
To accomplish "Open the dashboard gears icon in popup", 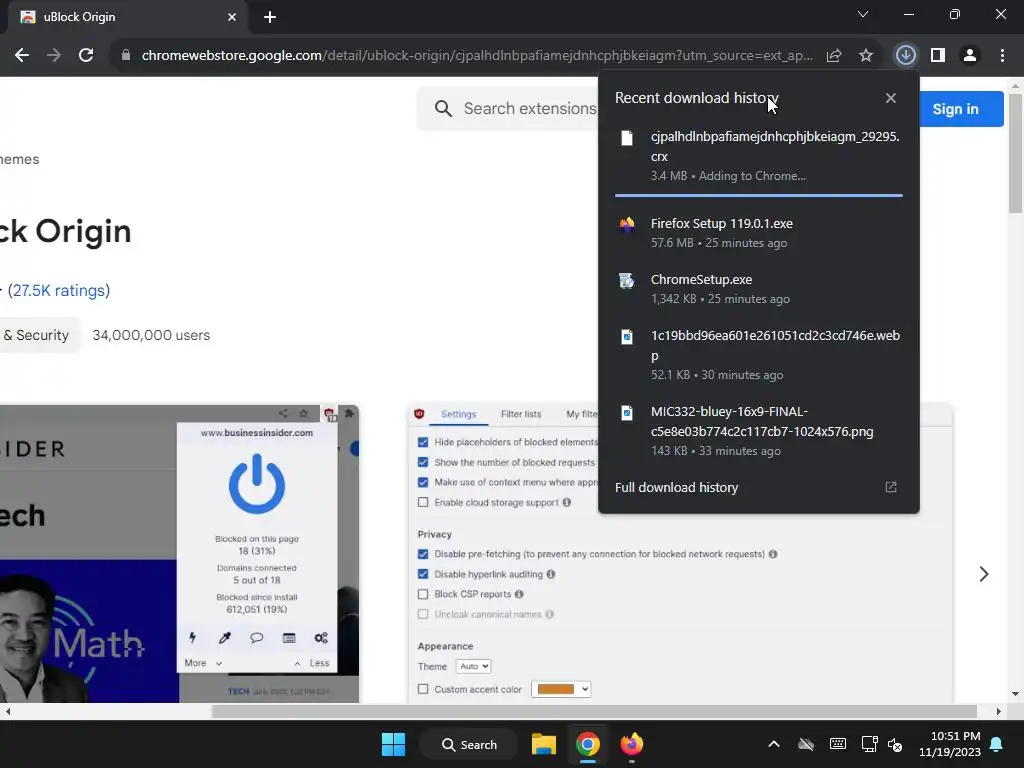I will pyautogui.click(x=321, y=637).
